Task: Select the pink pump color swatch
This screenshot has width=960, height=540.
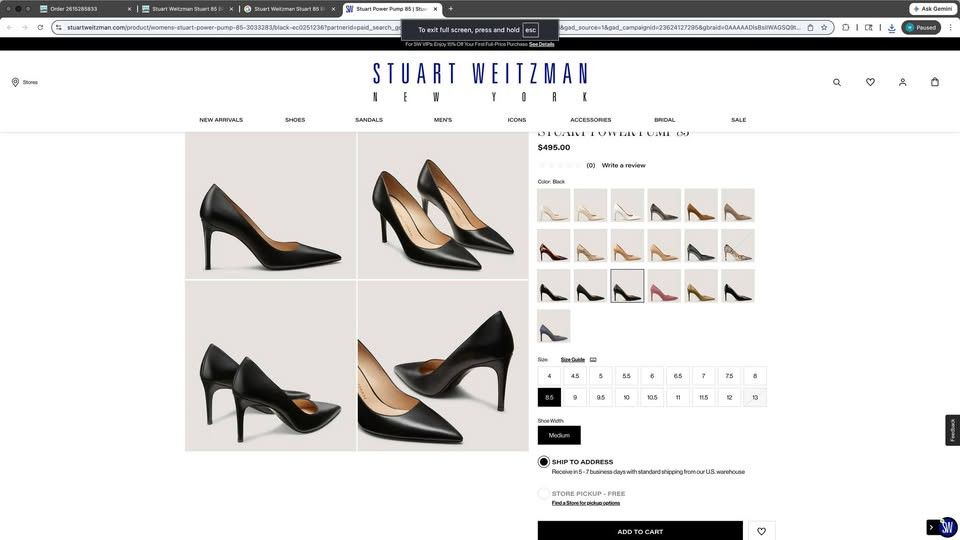Action: [664, 286]
